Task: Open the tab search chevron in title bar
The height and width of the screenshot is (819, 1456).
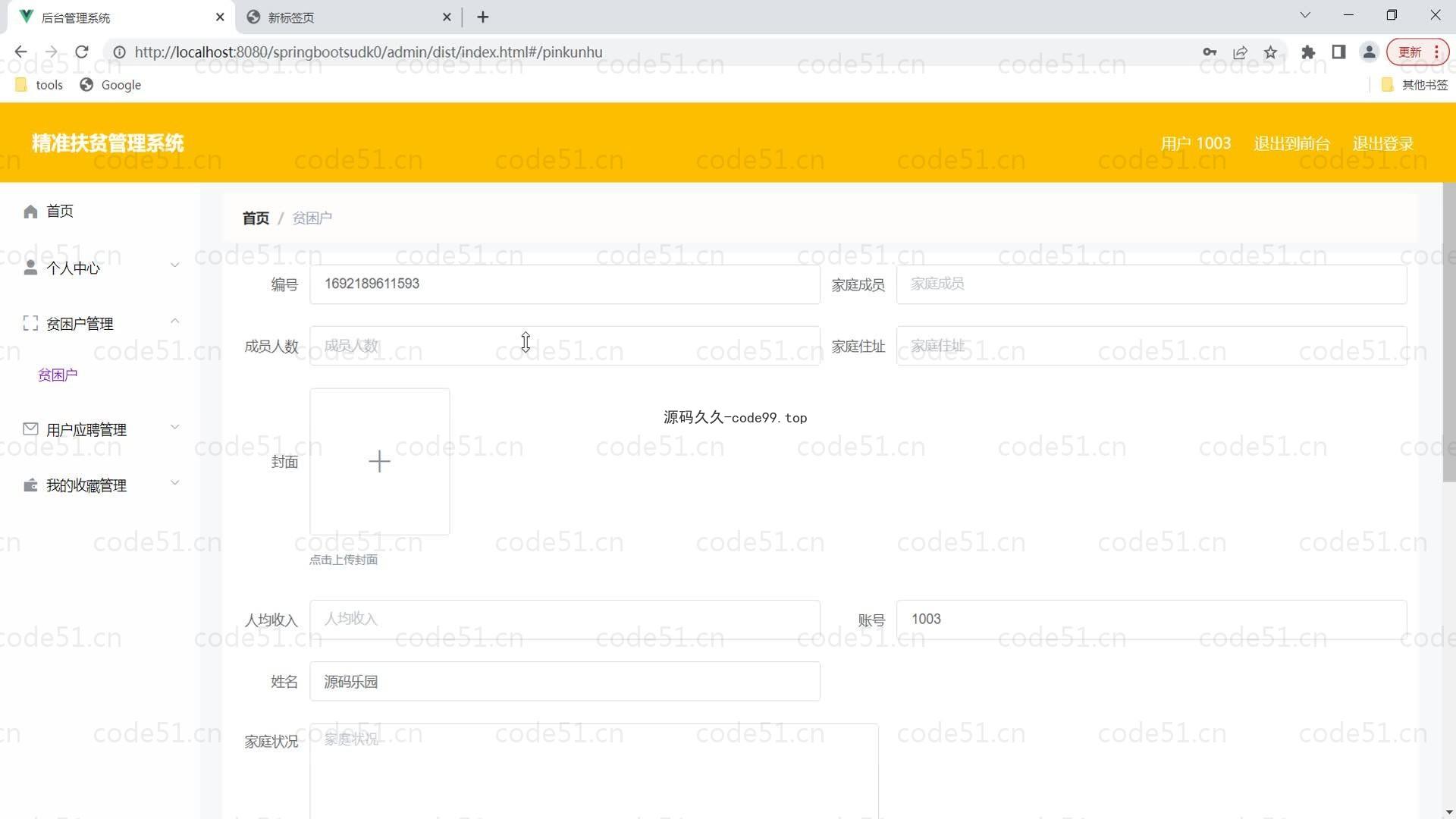Action: (x=1305, y=15)
